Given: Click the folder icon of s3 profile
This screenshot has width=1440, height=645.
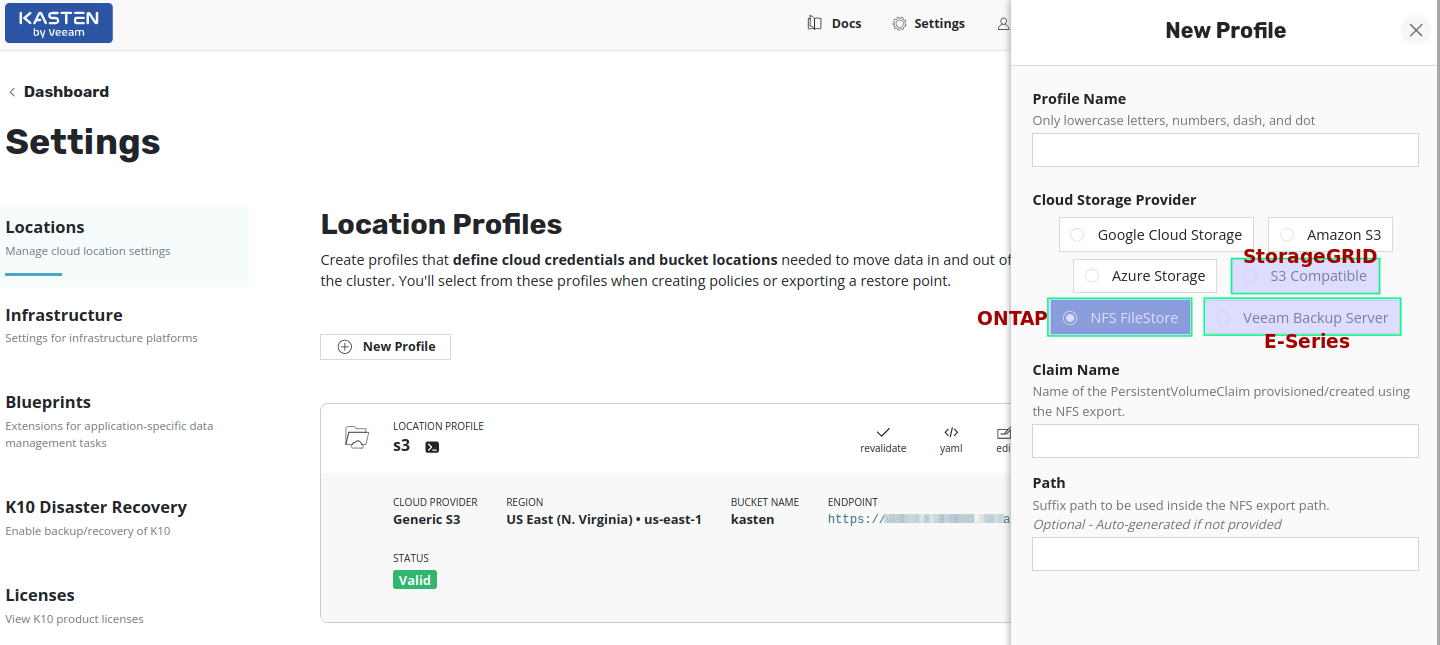Looking at the screenshot, I should click(356, 436).
